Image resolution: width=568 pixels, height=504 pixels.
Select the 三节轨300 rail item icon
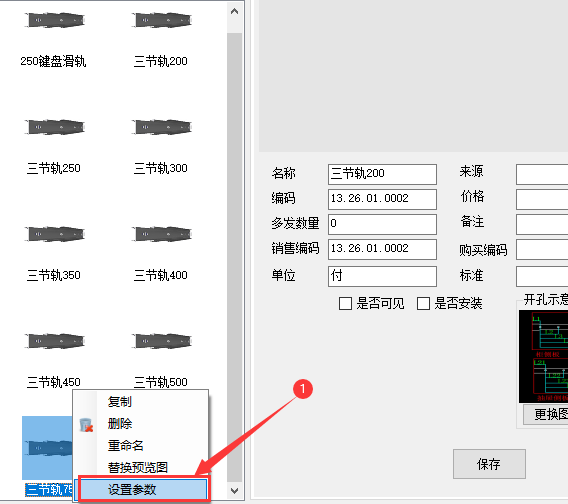162,127
